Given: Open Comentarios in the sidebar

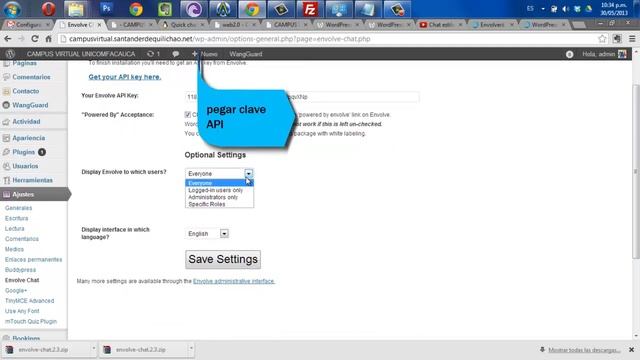Looking at the screenshot, I should (x=31, y=77).
